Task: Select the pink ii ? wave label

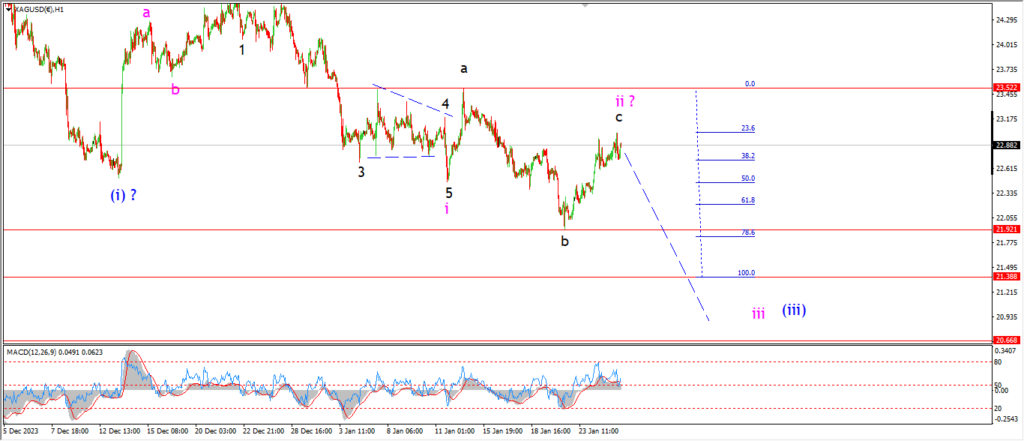Action: tap(626, 101)
